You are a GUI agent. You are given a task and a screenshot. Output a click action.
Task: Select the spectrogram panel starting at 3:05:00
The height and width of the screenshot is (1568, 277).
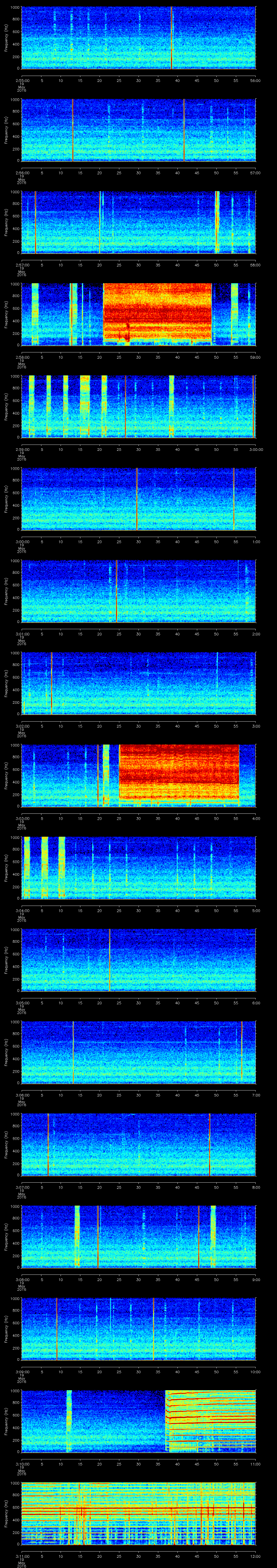coord(138,960)
